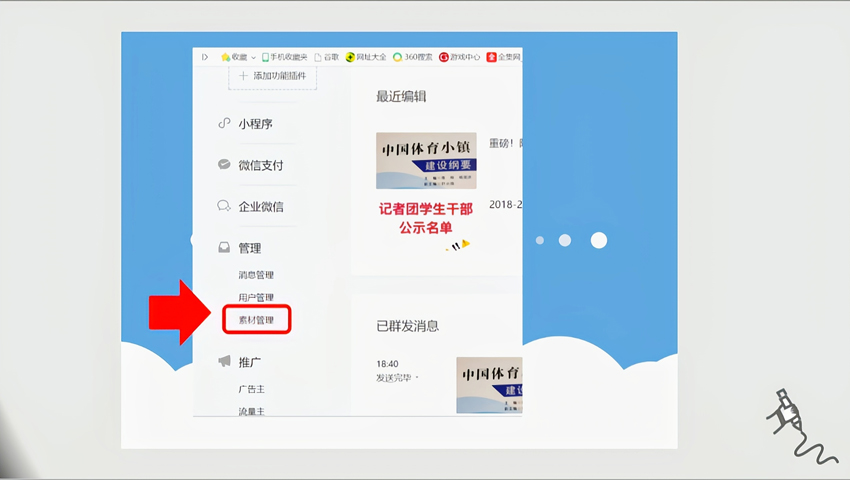Open the 手机收藏夹 bookmark
This screenshot has height=480, width=850.
(285, 57)
